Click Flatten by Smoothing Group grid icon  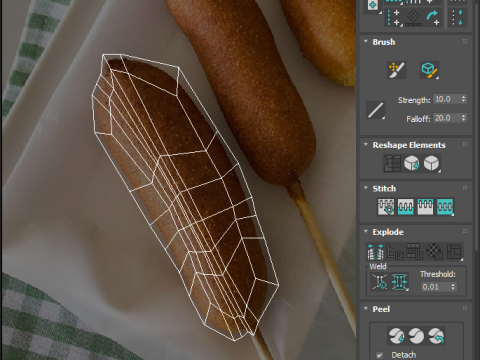point(415,252)
